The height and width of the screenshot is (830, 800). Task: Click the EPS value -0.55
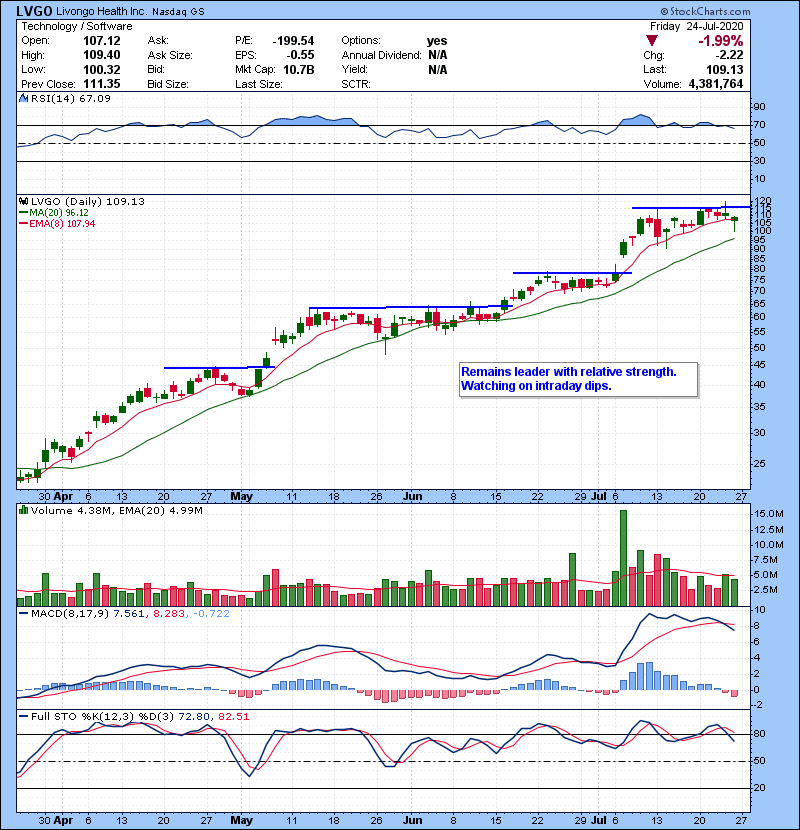pyautogui.click(x=300, y=55)
